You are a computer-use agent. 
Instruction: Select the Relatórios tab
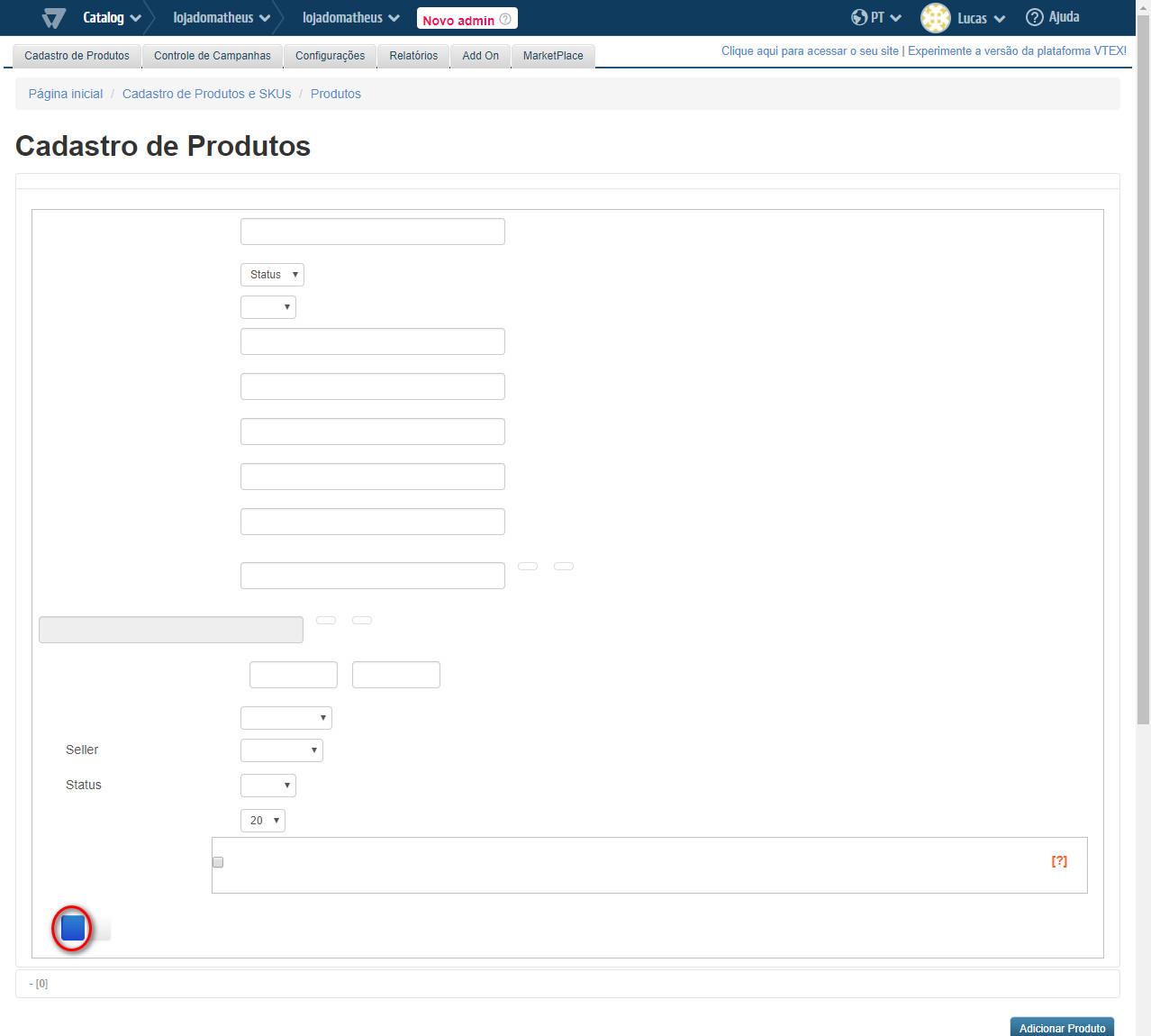point(413,56)
